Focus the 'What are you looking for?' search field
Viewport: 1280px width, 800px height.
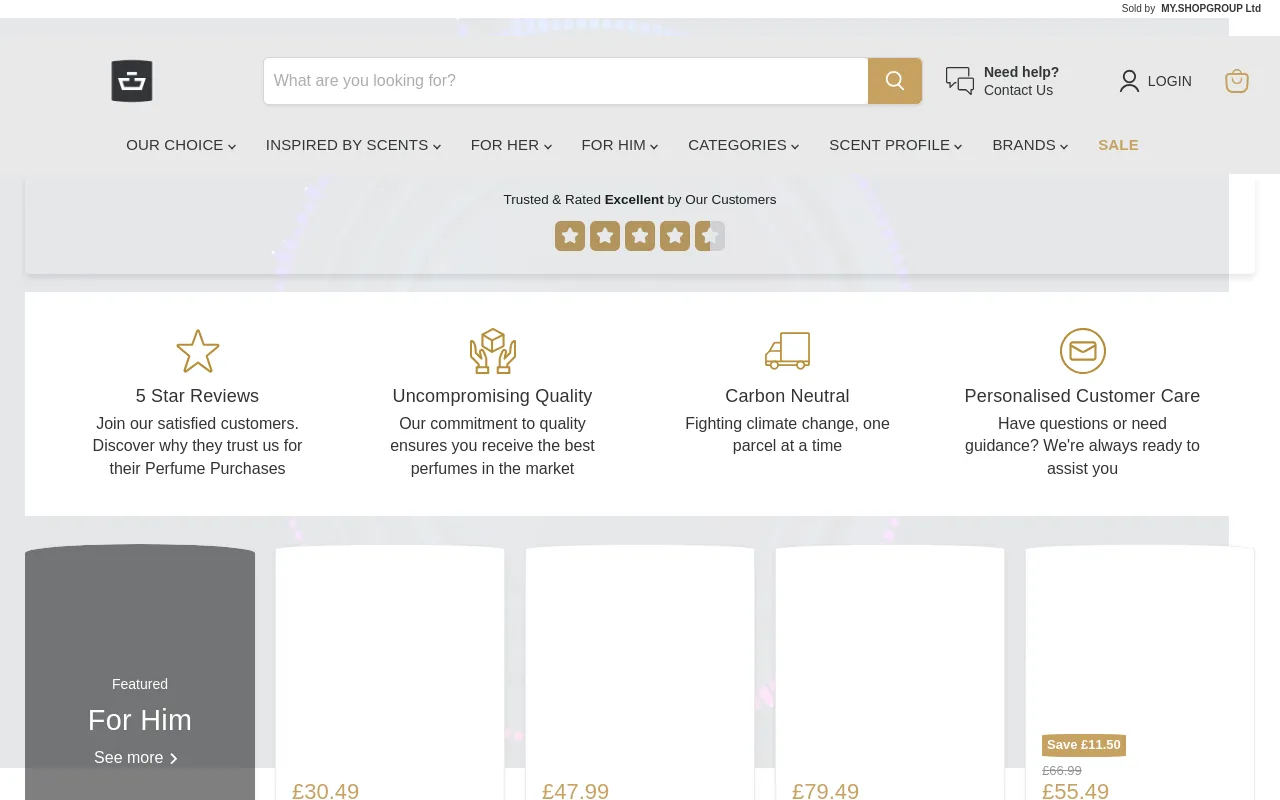[565, 81]
